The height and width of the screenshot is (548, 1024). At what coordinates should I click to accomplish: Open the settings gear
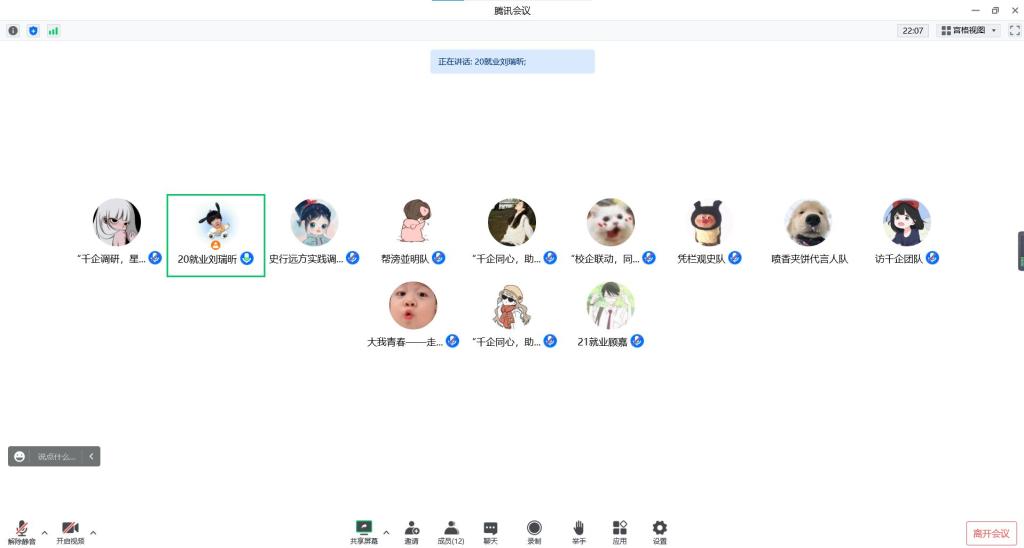(x=660, y=532)
